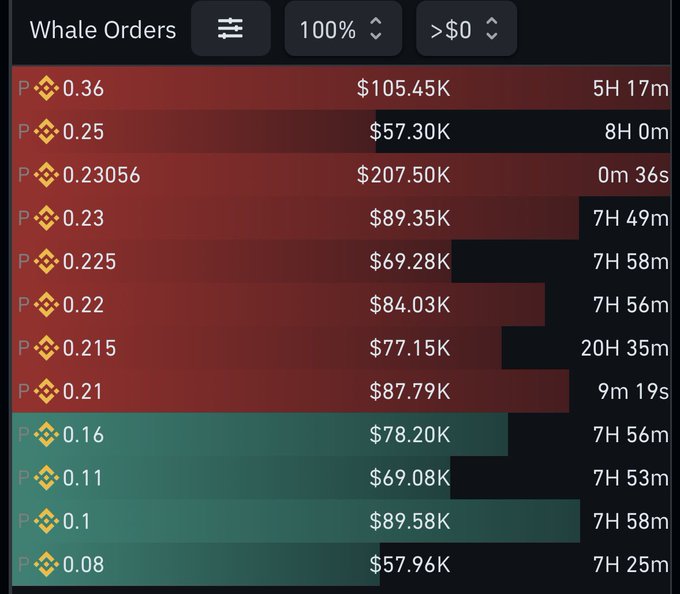The height and width of the screenshot is (594, 680).
Task: Click the $105.45K order value
Action: coord(404,88)
